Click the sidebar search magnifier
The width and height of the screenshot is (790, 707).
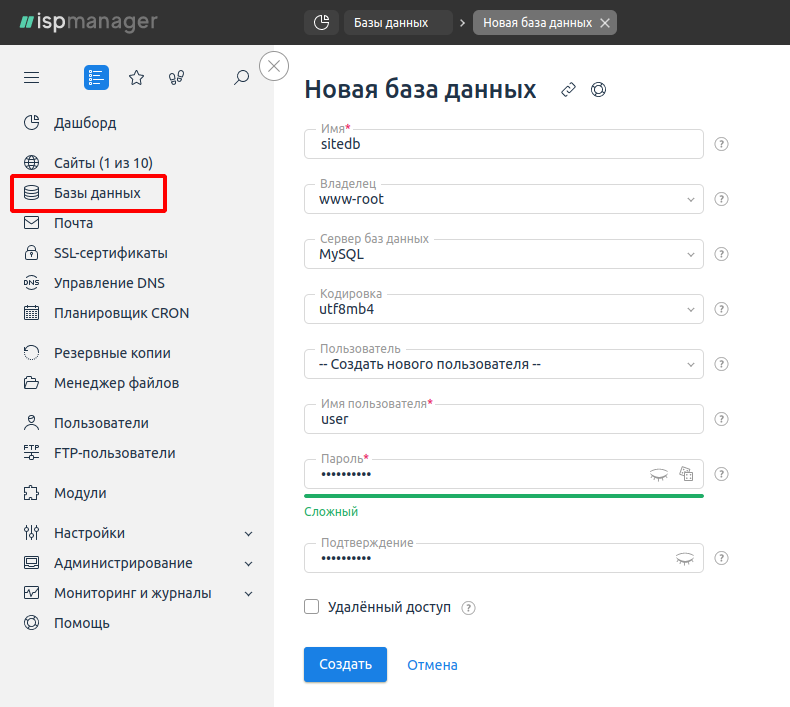pyautogui.click(x=241, y=78)
